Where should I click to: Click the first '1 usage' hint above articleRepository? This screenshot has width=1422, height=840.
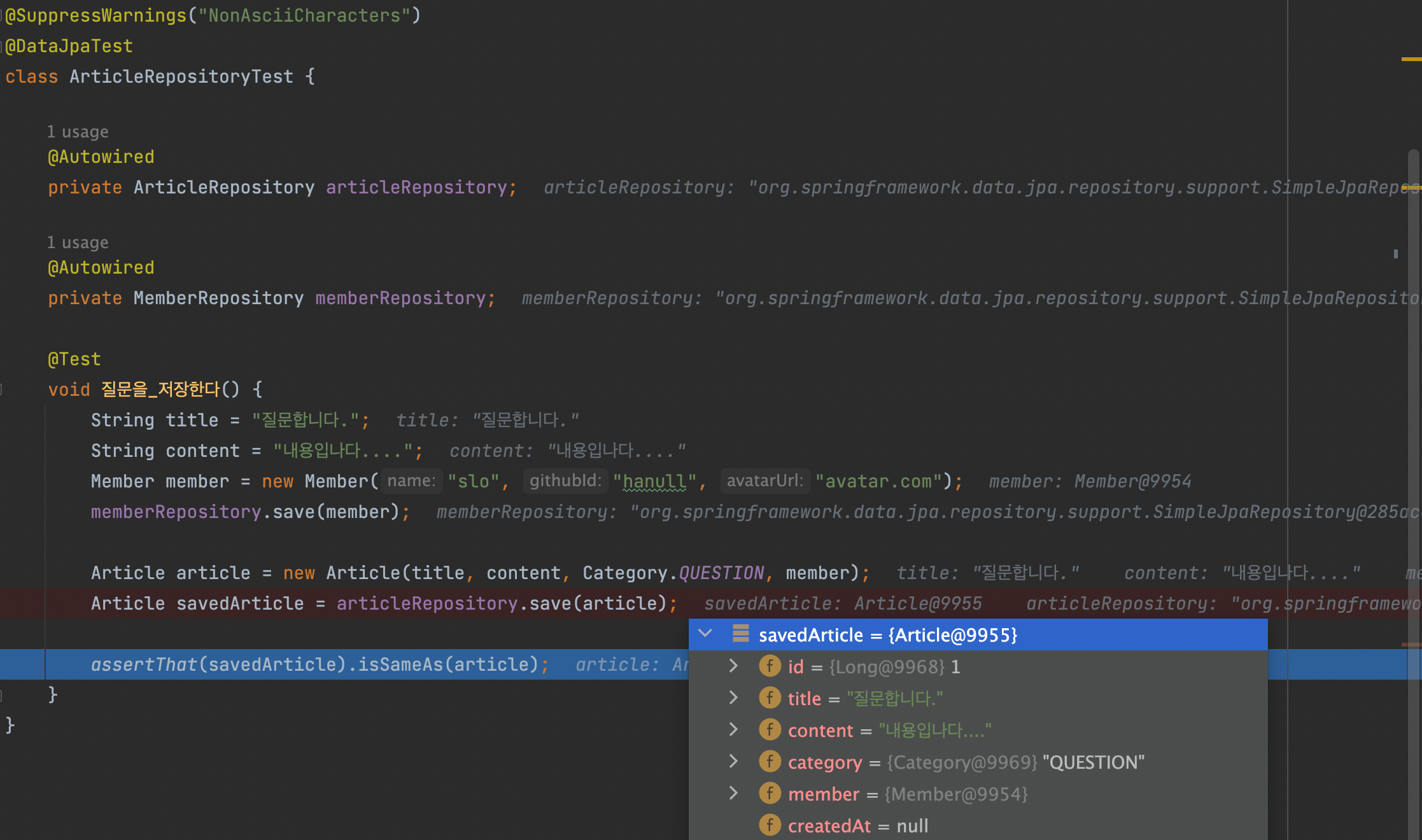(x=78, y=132)
